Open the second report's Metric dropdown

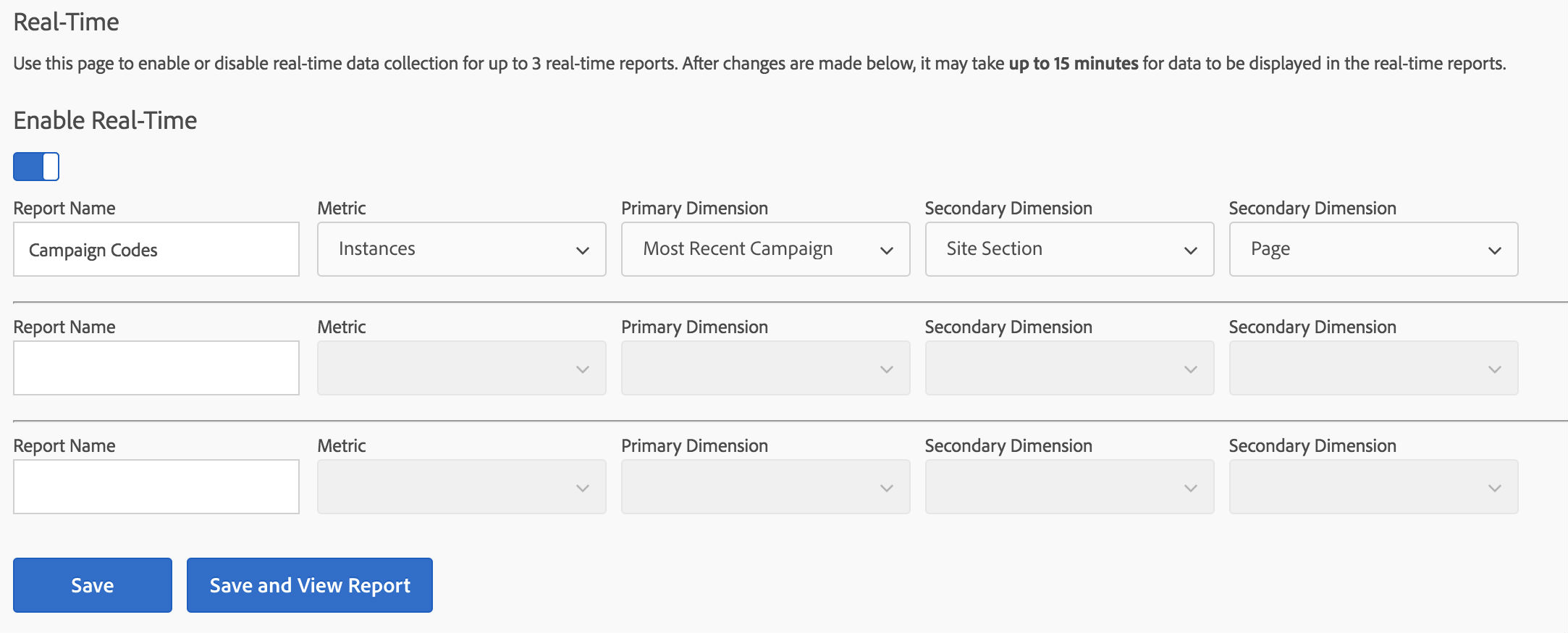(462, 368)
